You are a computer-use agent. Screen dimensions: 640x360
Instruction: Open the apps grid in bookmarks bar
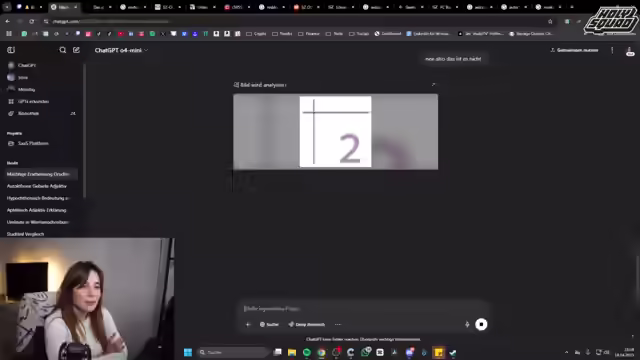pyautogui.click(x=9, y=34)
